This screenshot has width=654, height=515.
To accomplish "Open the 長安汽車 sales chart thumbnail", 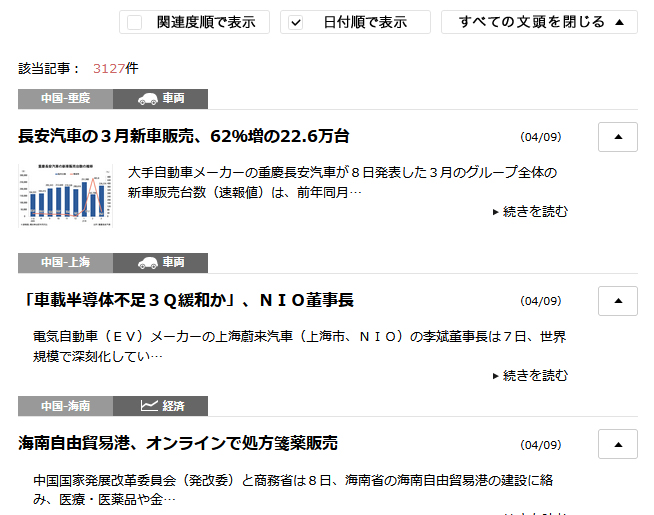I will coord(65,196).
